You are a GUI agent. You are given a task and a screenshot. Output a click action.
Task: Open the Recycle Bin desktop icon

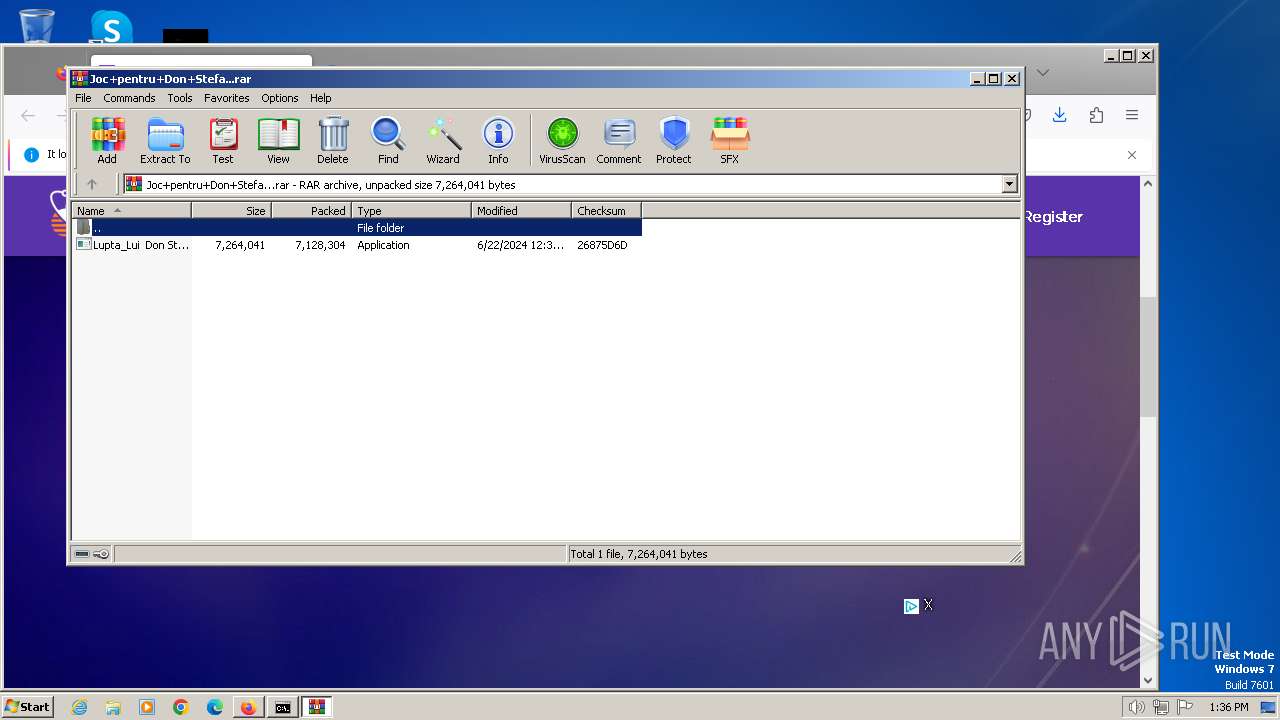37,25
